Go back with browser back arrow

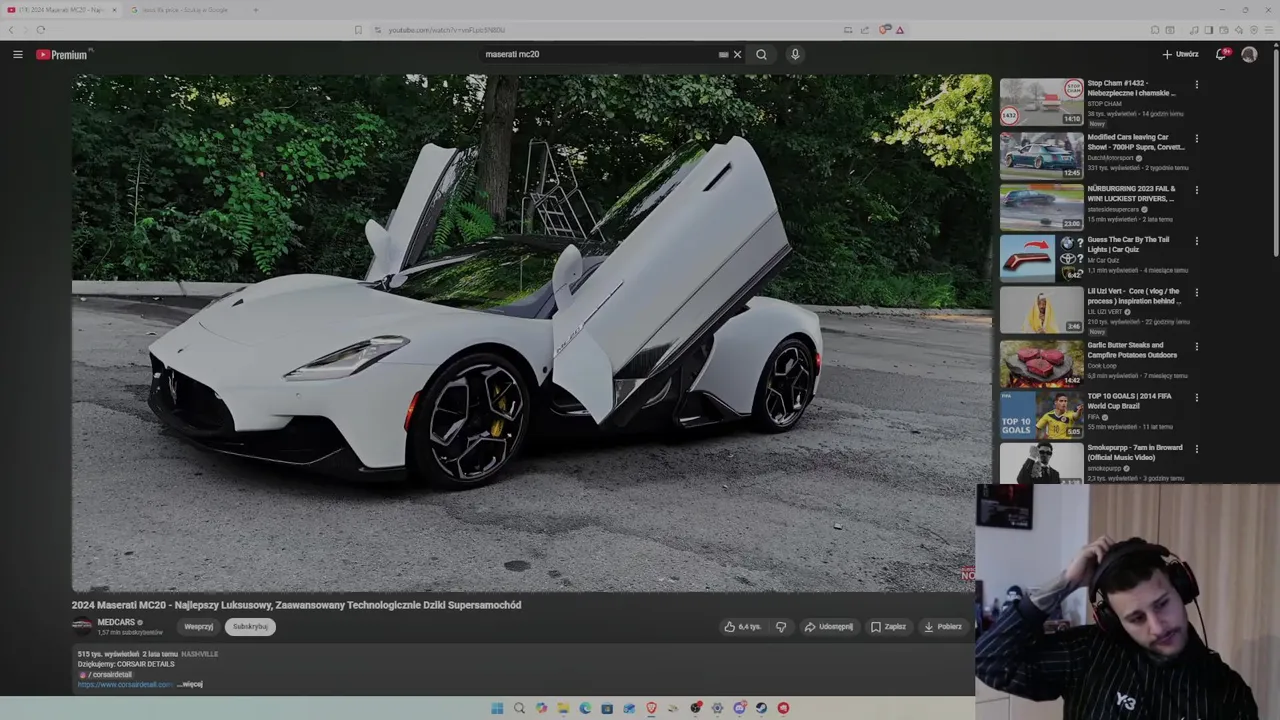tap(12, 30)
